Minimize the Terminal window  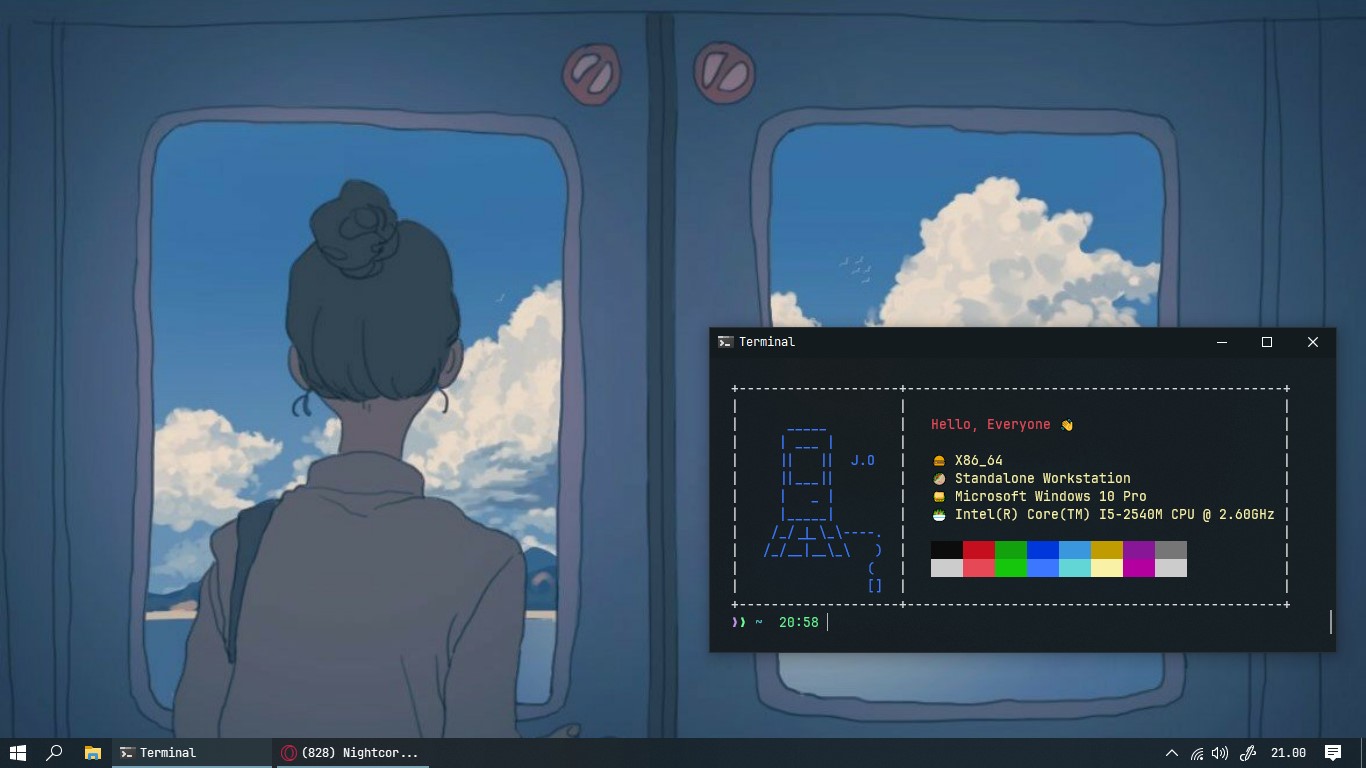pos(1222,342)
